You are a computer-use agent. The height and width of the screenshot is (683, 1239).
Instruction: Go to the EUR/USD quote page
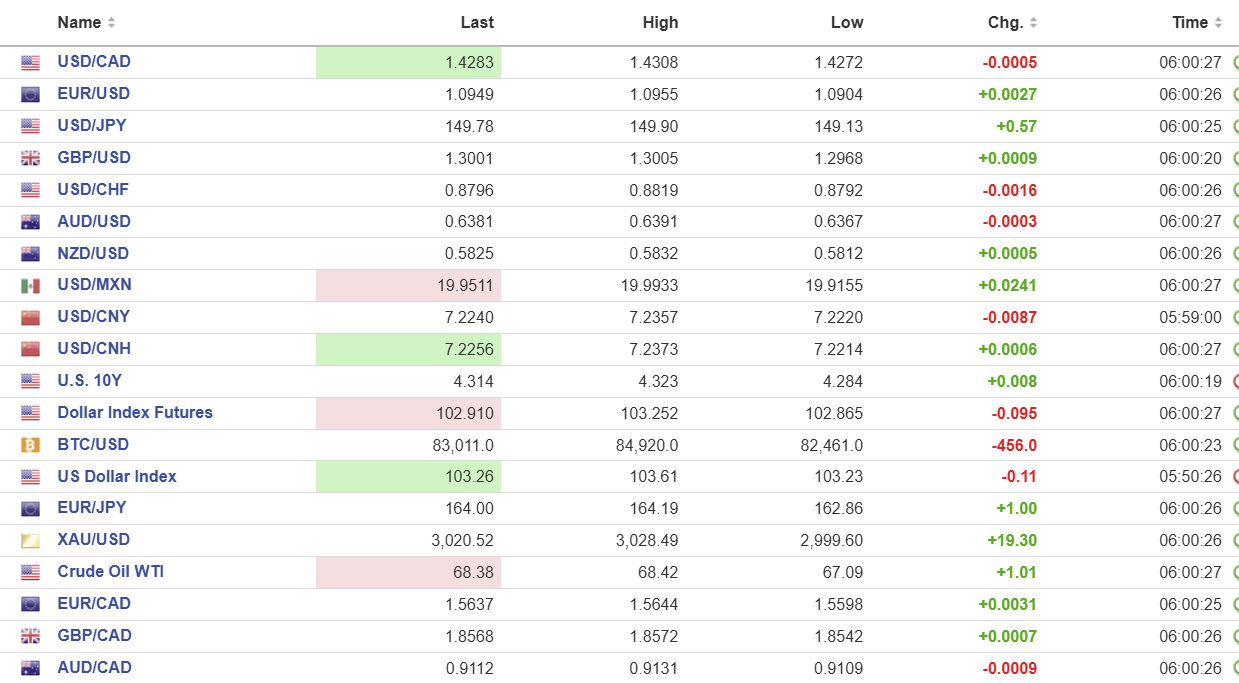coord(93,94)
